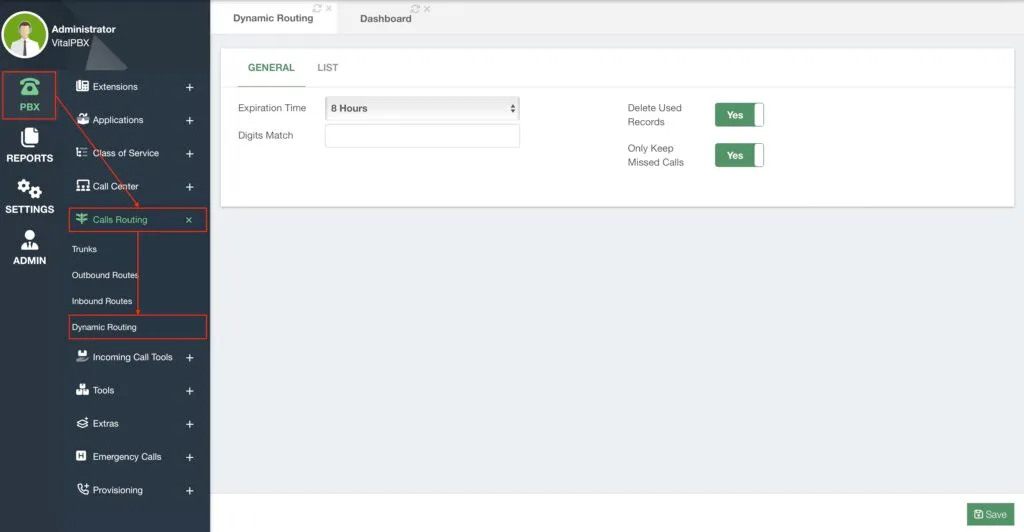This screenshot has width=1024, height=532.
Task: Click the Administrator avatar picture
Action: pos(25,35)
